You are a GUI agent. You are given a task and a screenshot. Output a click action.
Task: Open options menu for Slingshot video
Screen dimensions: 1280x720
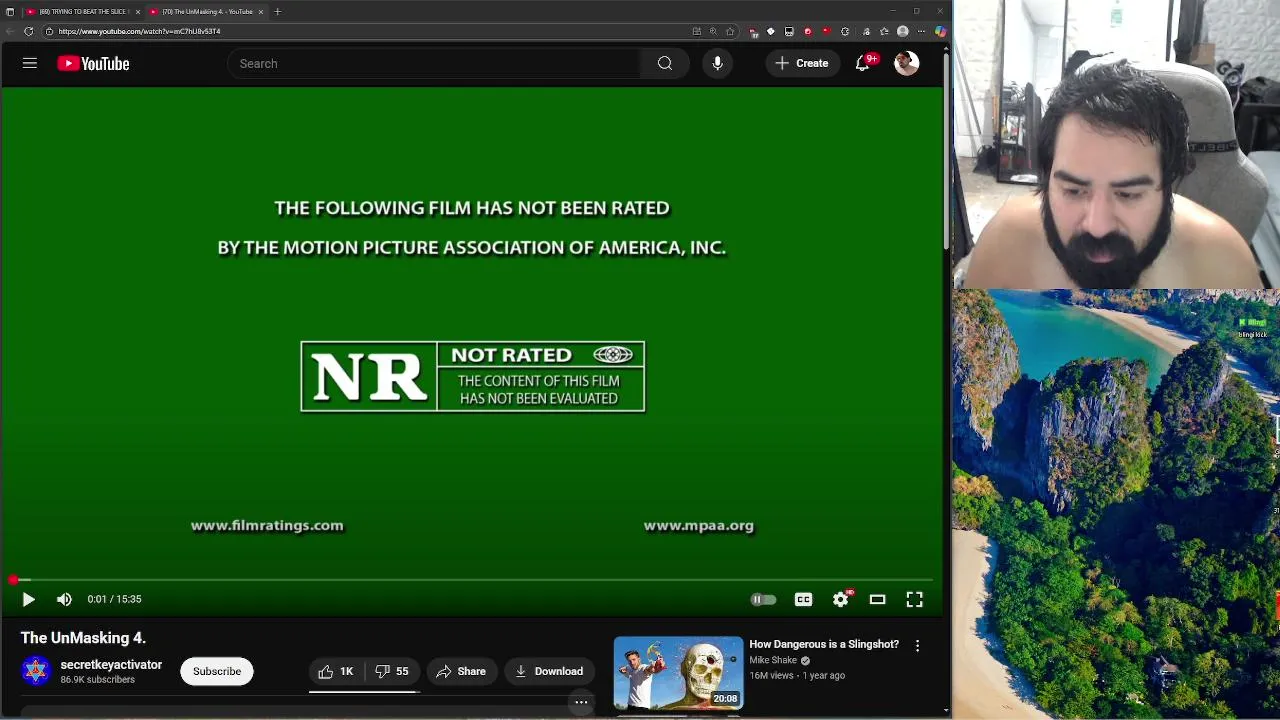pyautogui.click(x=917, y=646)
